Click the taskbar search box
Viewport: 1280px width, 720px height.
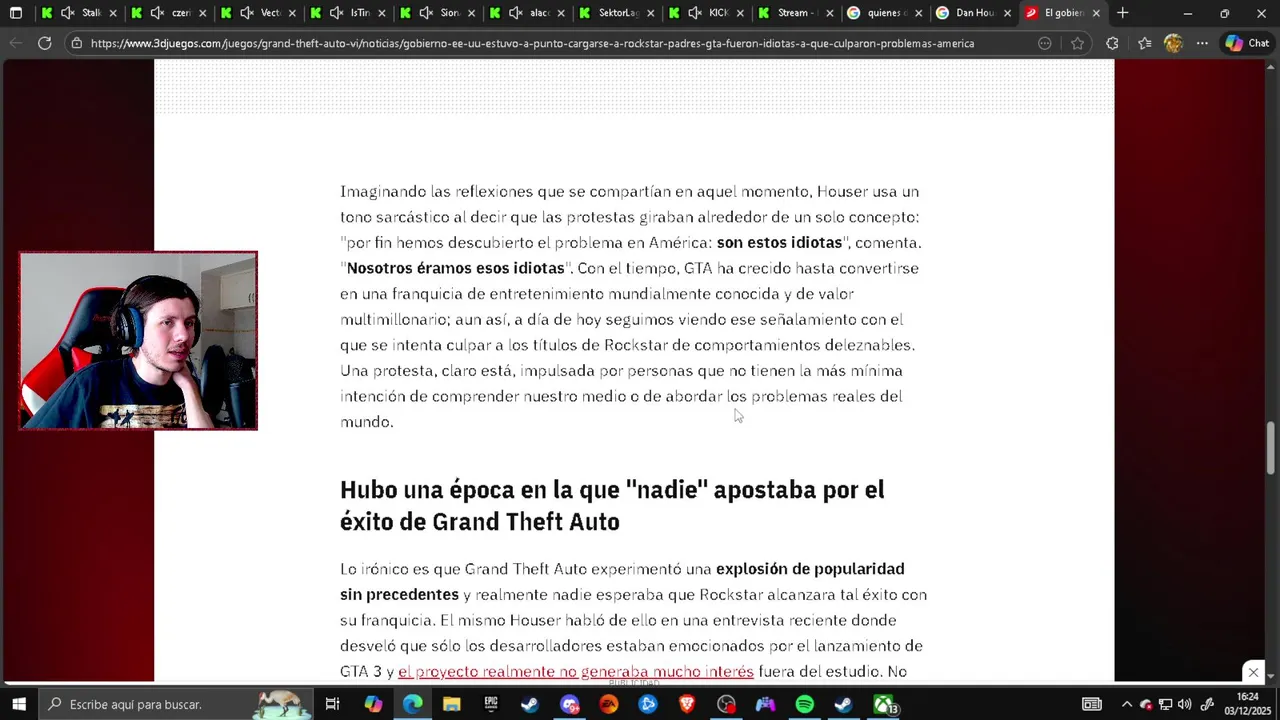[x=175, y=704]
